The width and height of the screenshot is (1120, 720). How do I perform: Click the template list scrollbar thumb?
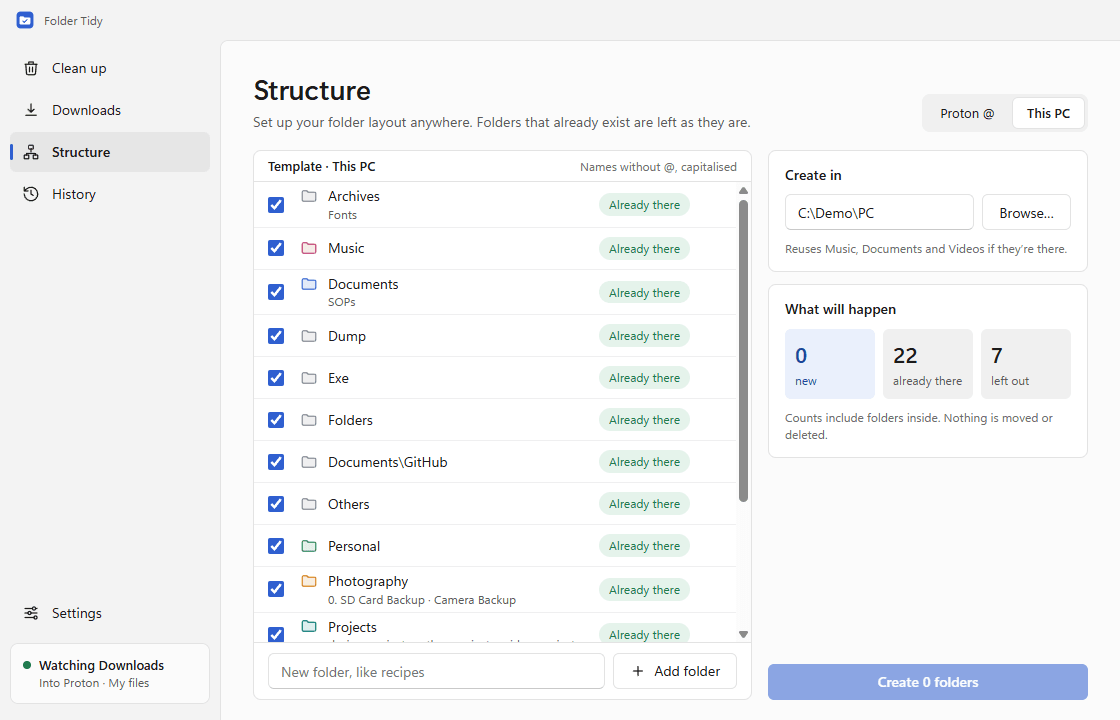coord(743,351)
